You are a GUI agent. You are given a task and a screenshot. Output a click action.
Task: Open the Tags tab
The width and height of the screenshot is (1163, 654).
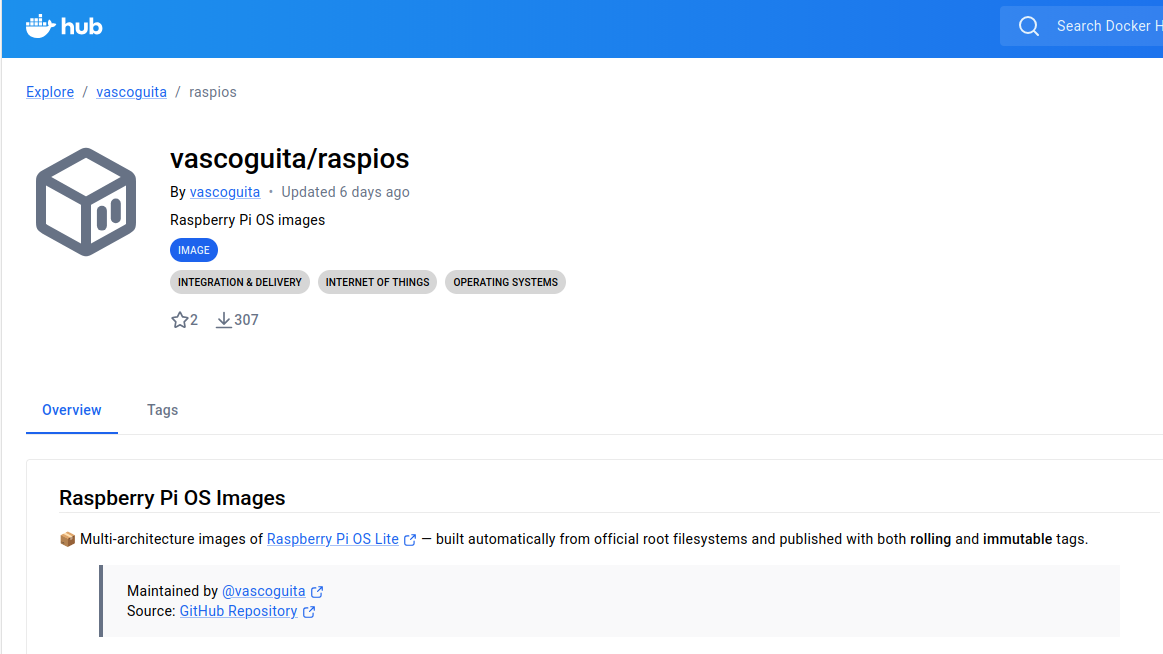point(162,410)
